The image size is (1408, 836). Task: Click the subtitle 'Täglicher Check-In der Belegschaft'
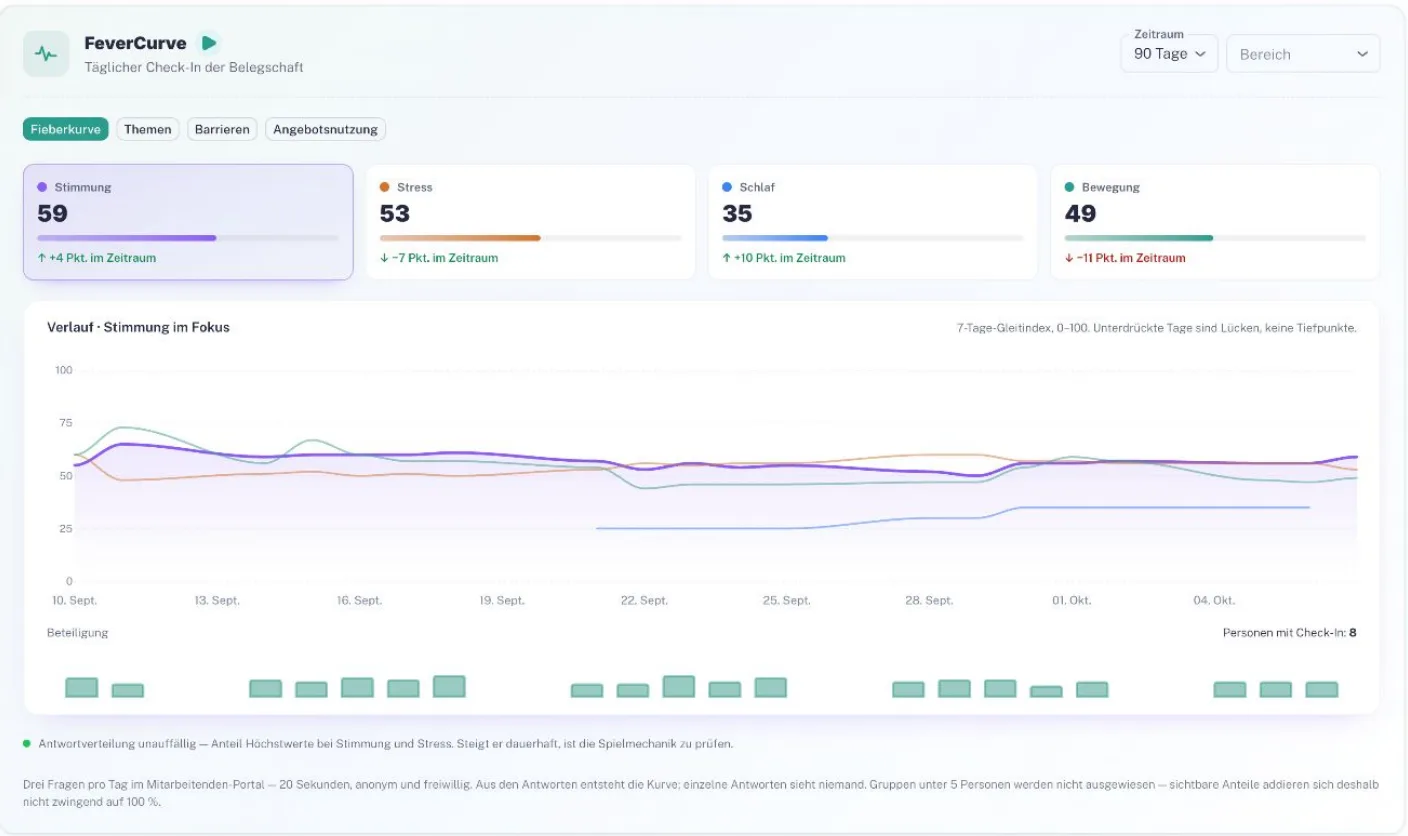(194, 68)
